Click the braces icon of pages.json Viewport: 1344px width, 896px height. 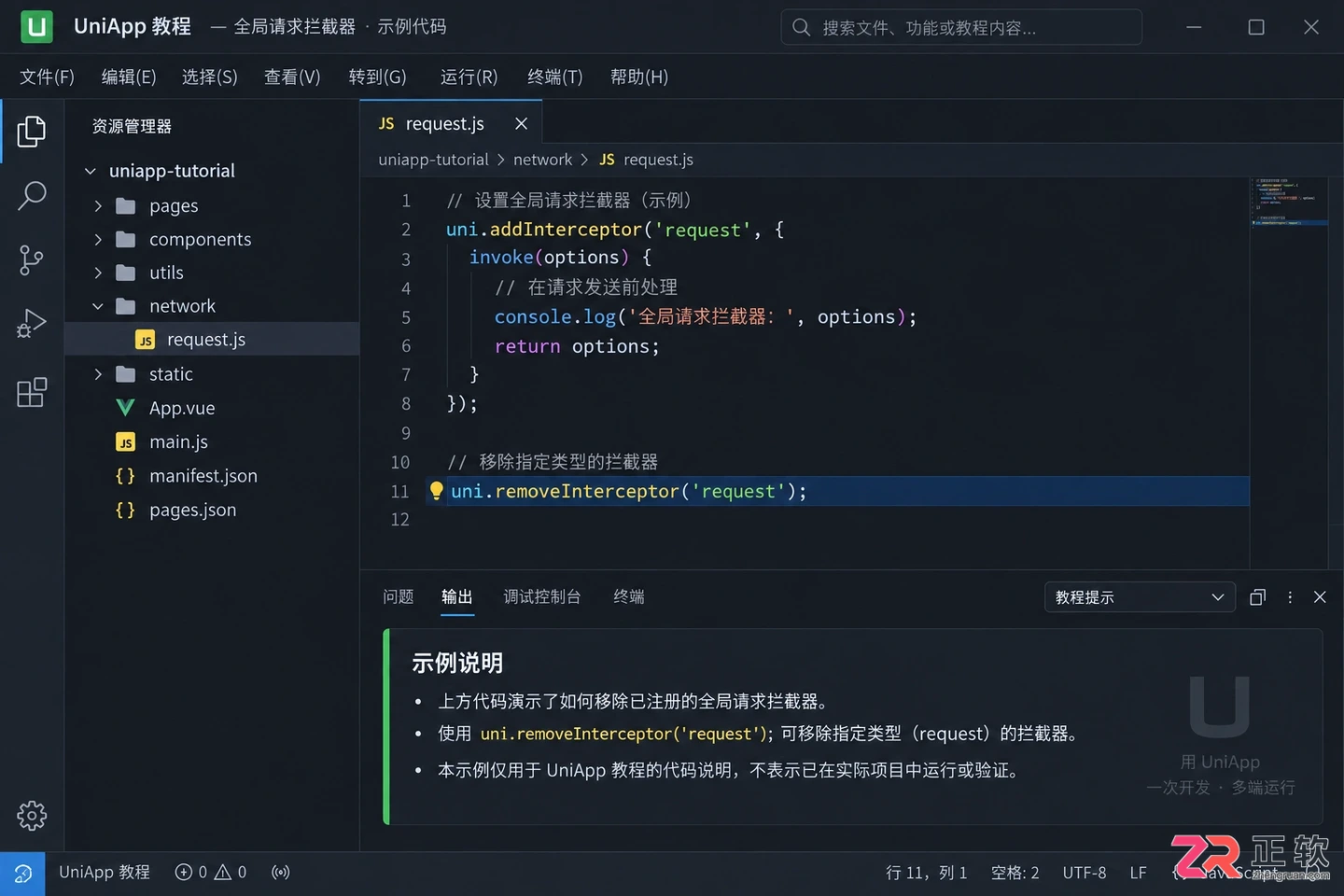125,510
